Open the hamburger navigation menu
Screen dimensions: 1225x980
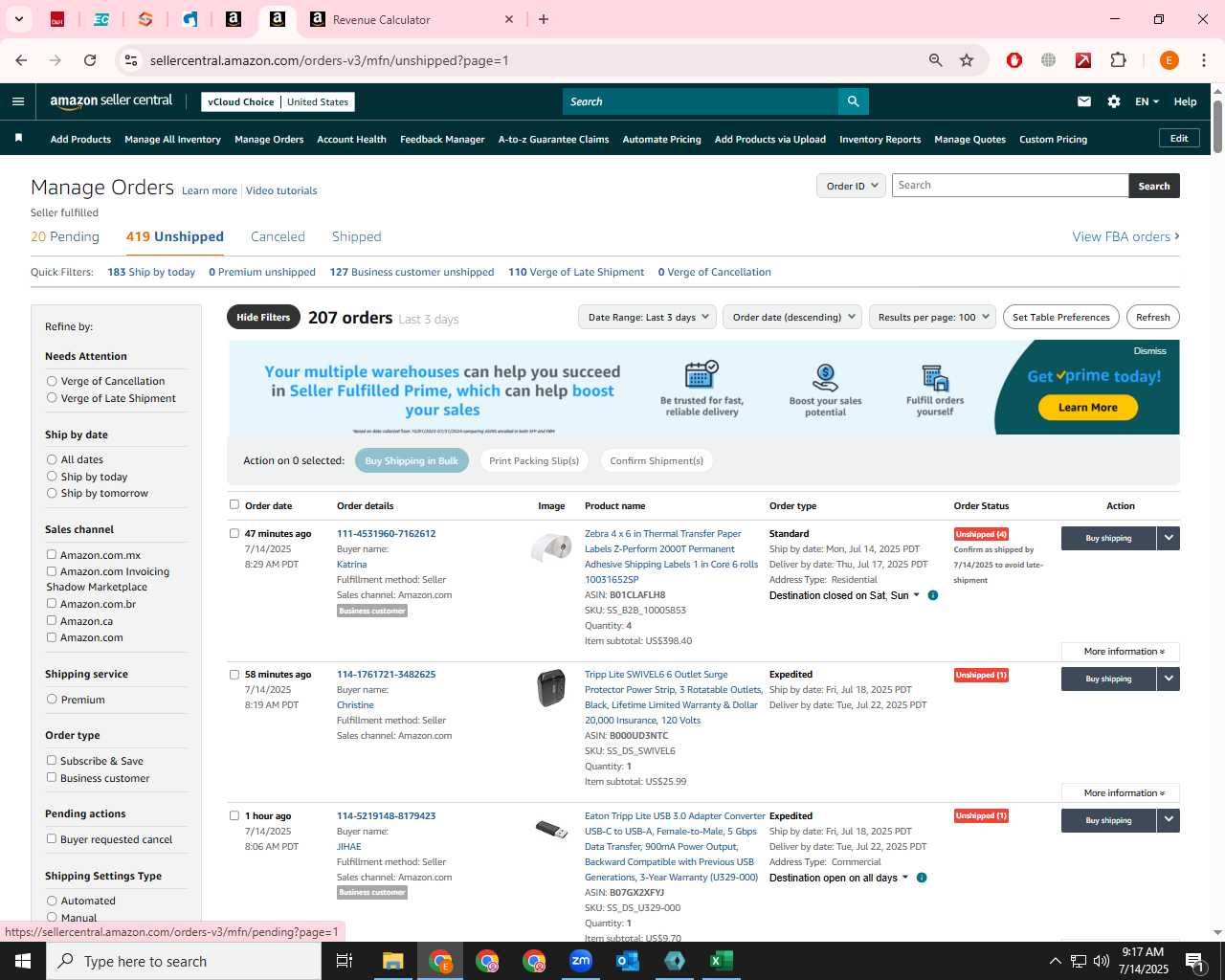[18, 101]
